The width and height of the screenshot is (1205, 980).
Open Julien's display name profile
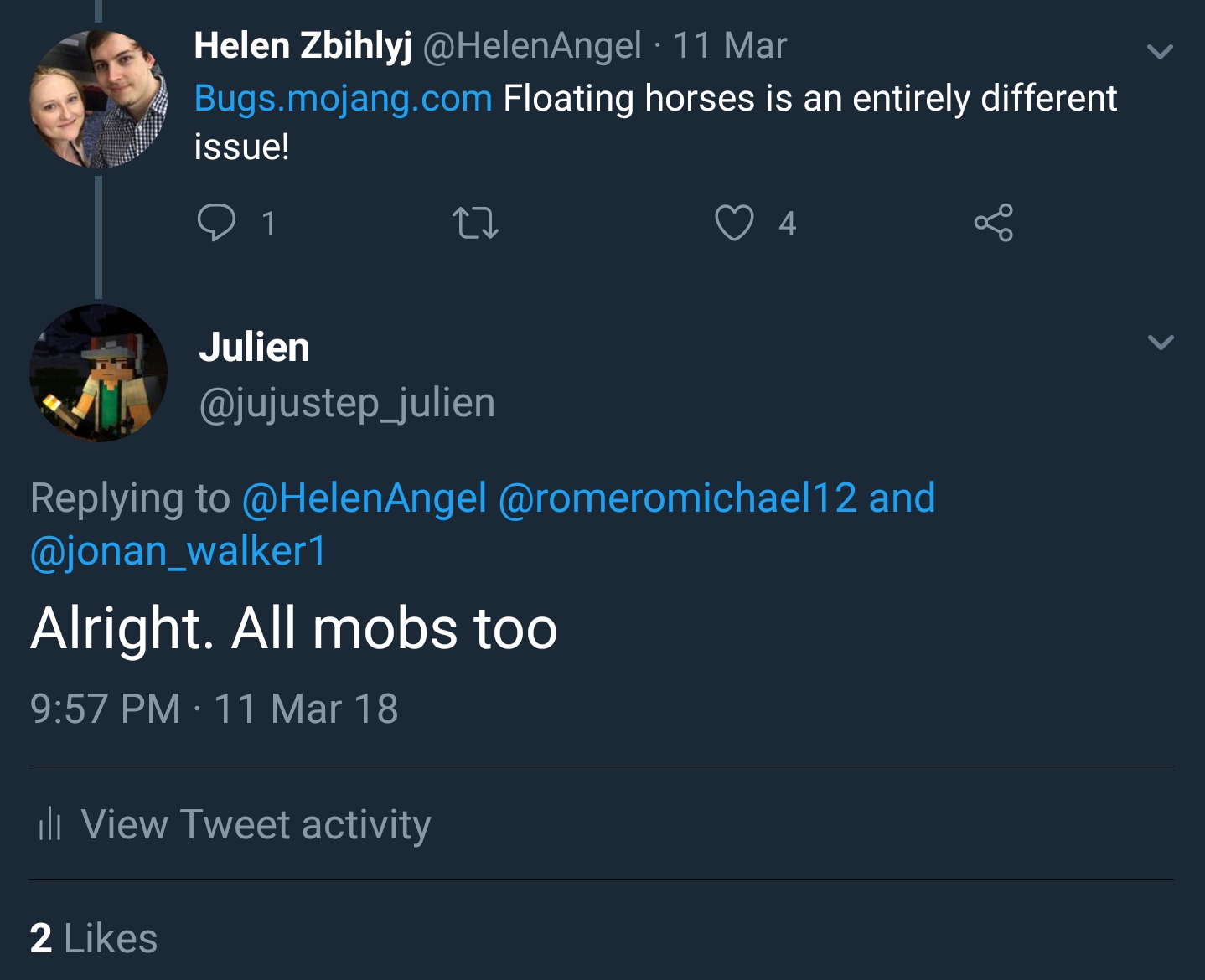(x=254, y=347)
